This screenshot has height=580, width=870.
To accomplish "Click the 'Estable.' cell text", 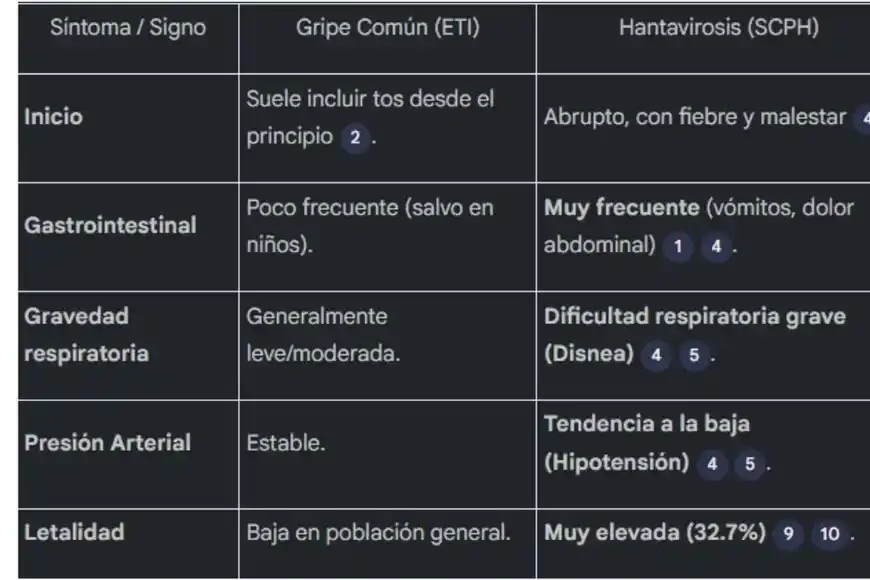I will (x=286, y=443).
